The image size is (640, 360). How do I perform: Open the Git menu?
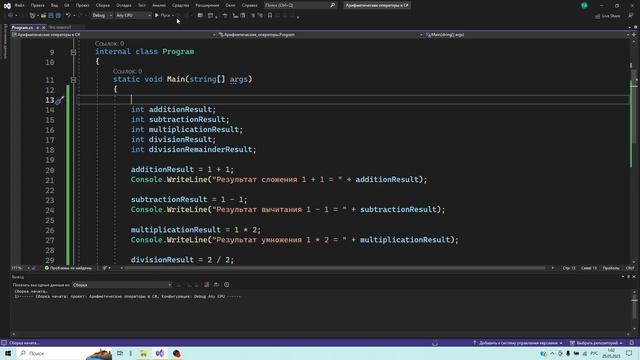[67, 5]
